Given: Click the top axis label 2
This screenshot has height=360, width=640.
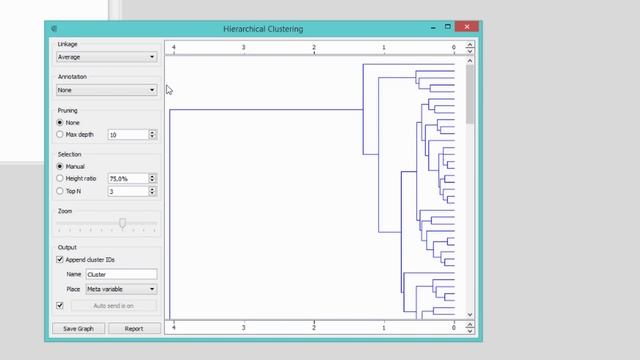Looking at the screenshot, I should [314, 47].
